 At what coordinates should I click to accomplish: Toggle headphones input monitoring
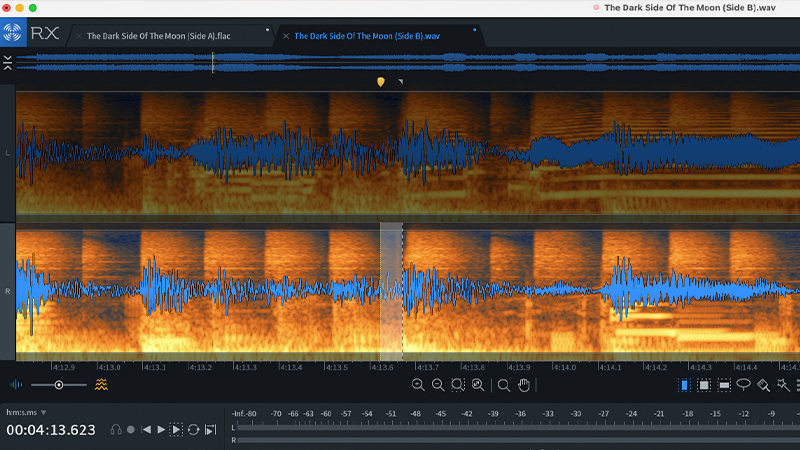tap(116, 430)
